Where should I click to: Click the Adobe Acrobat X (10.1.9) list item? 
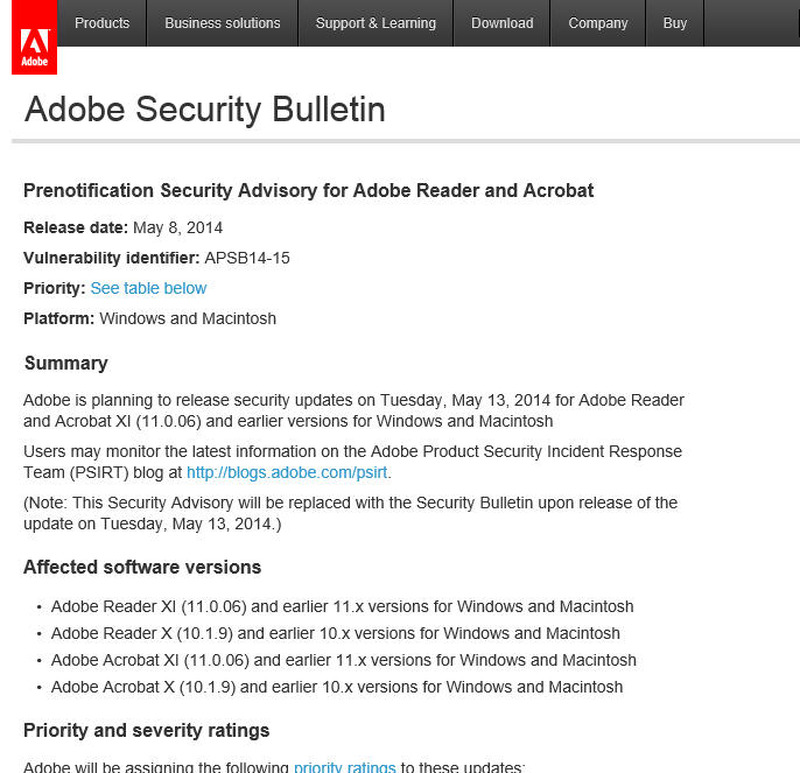337,687
